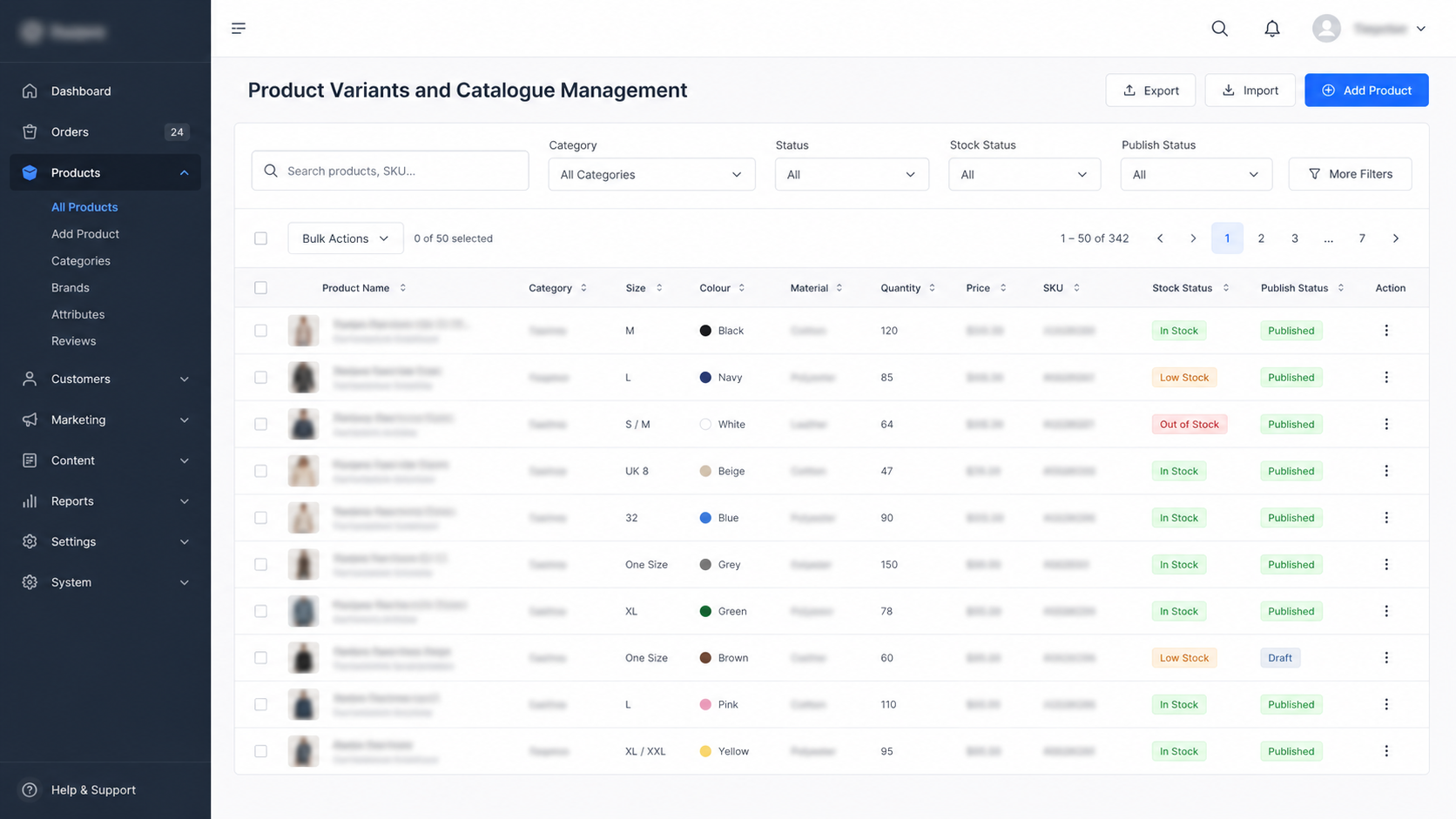Sort by Product Name column arrows
This screenshot has height=819, width=1456.
click(402, 288)
